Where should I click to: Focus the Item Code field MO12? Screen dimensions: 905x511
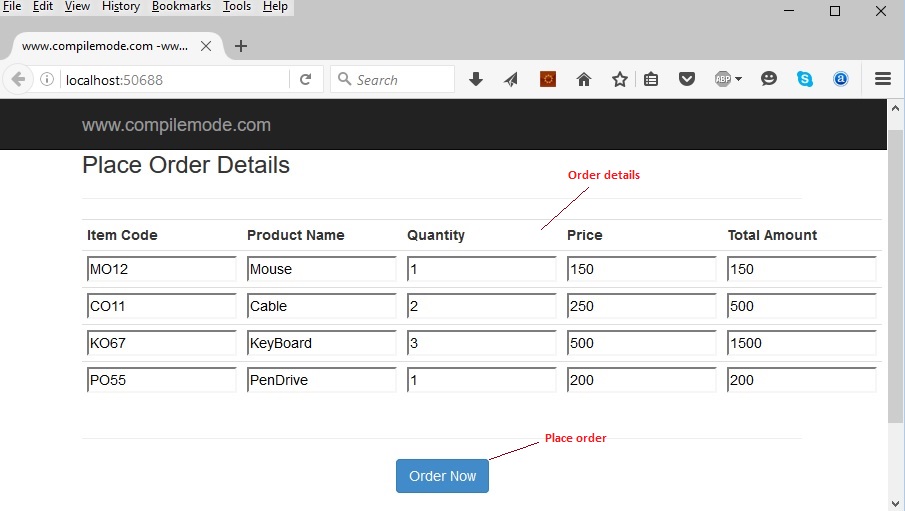[161, 269]
